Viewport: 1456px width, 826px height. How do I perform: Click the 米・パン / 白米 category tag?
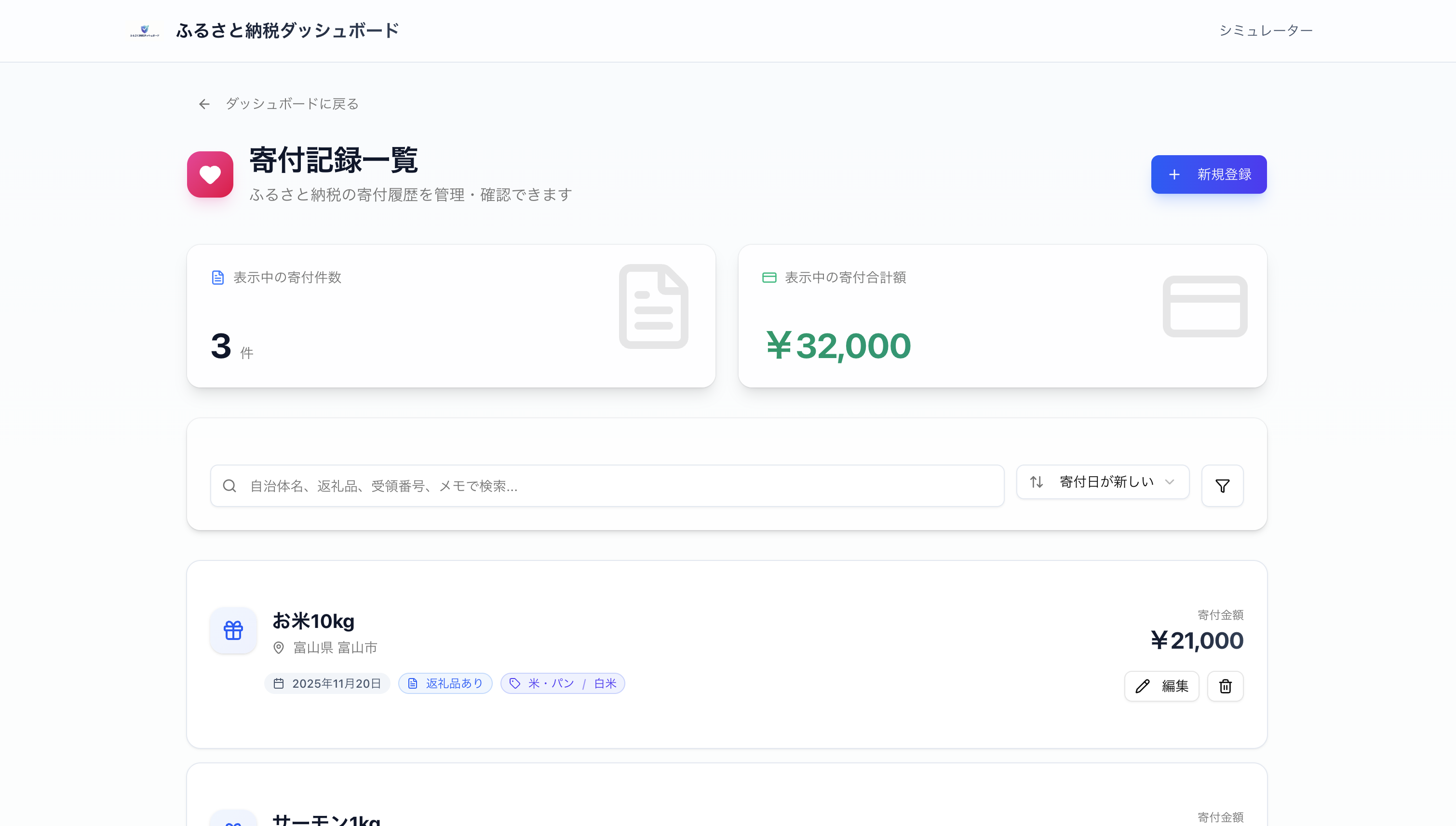(x=562, y=684)
